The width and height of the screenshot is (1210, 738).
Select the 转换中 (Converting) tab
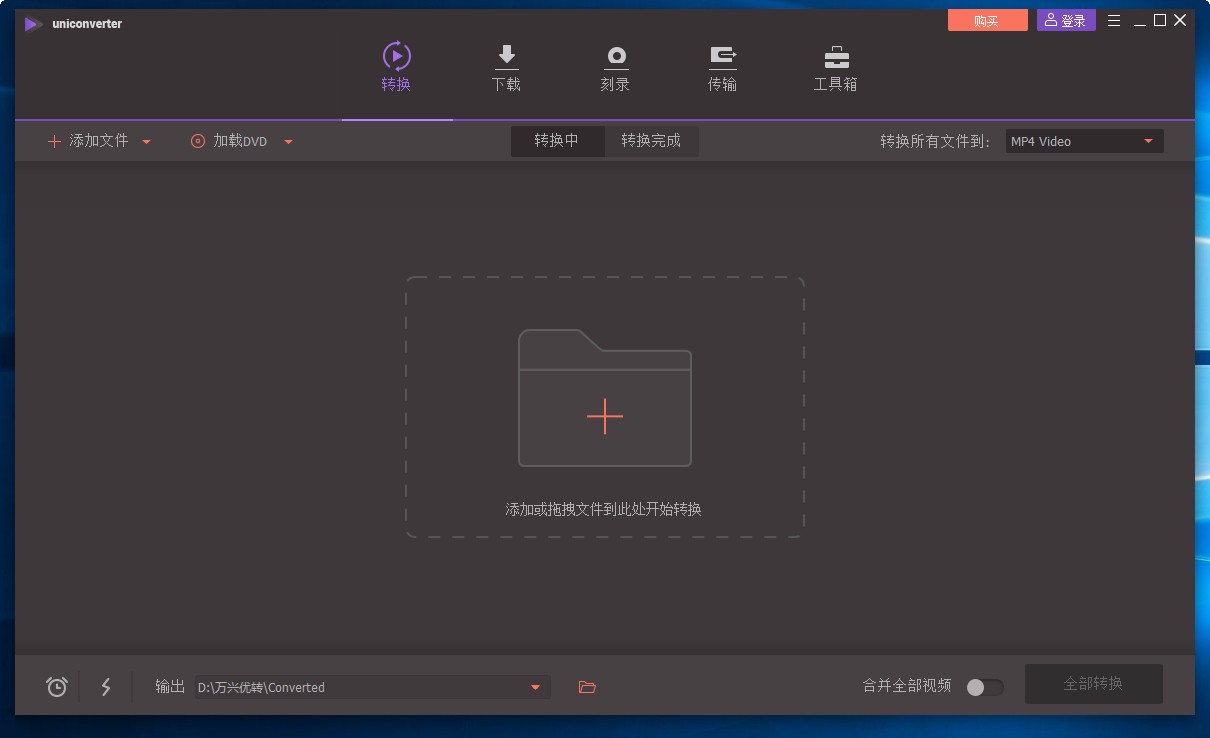tap(557, 141)
